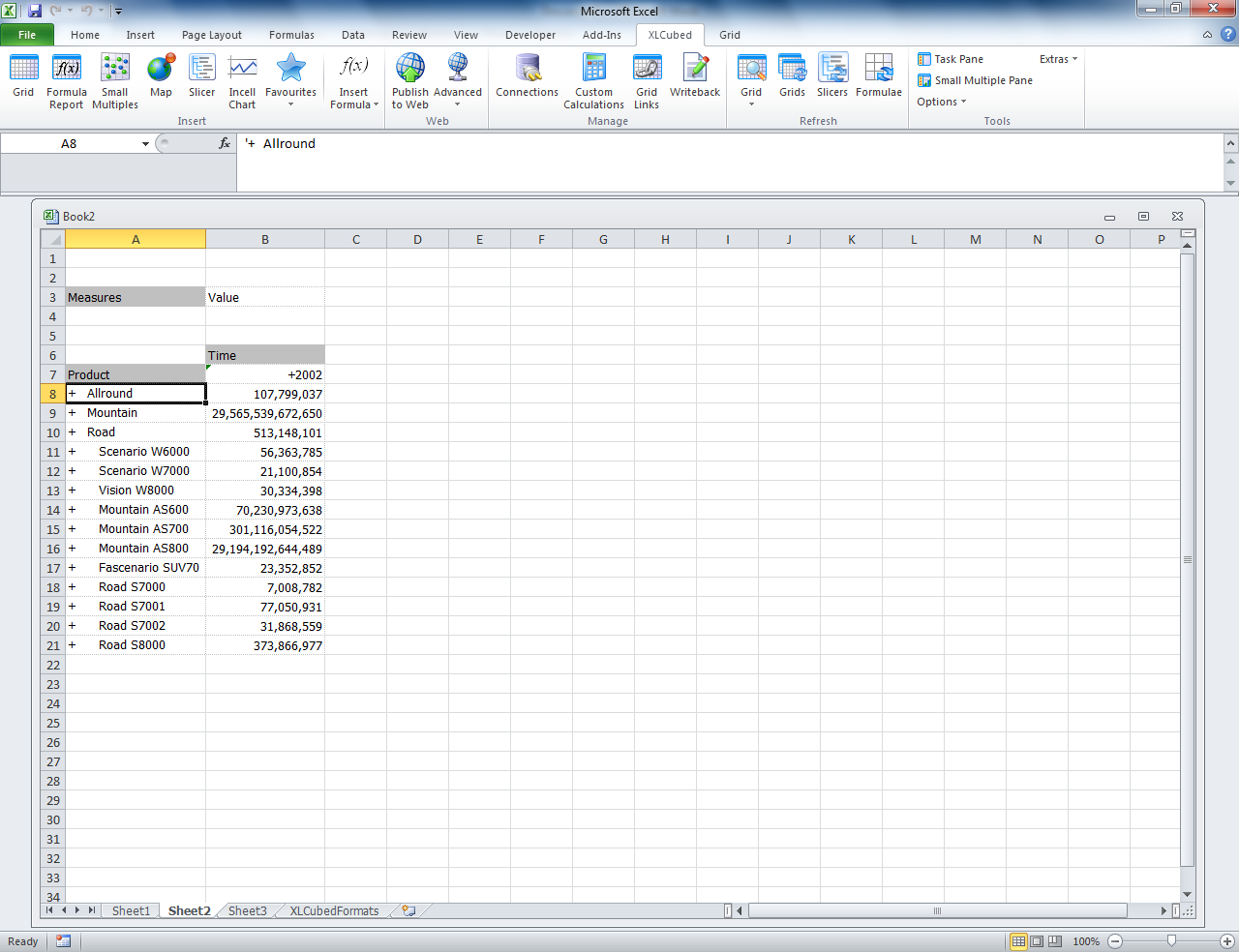Refresh XLCubed Formulae
This screenshot has width=1239, height=952.
click(x=879, y=76)
